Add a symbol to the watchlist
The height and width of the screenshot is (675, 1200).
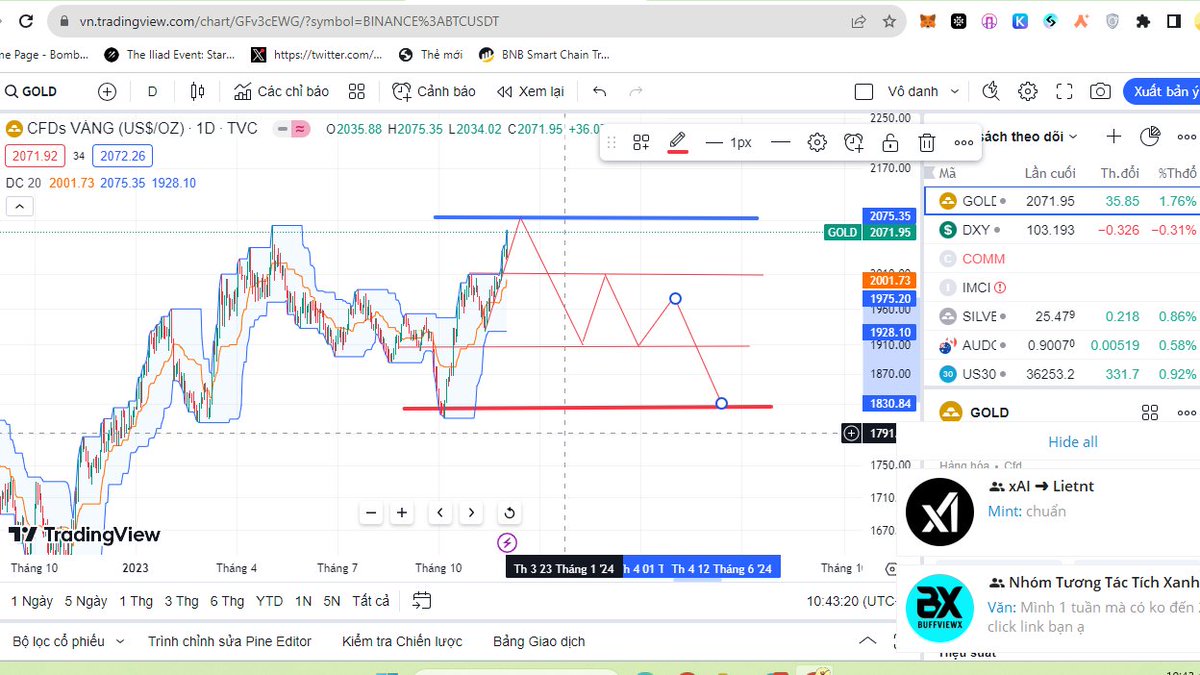(1113, 137)
